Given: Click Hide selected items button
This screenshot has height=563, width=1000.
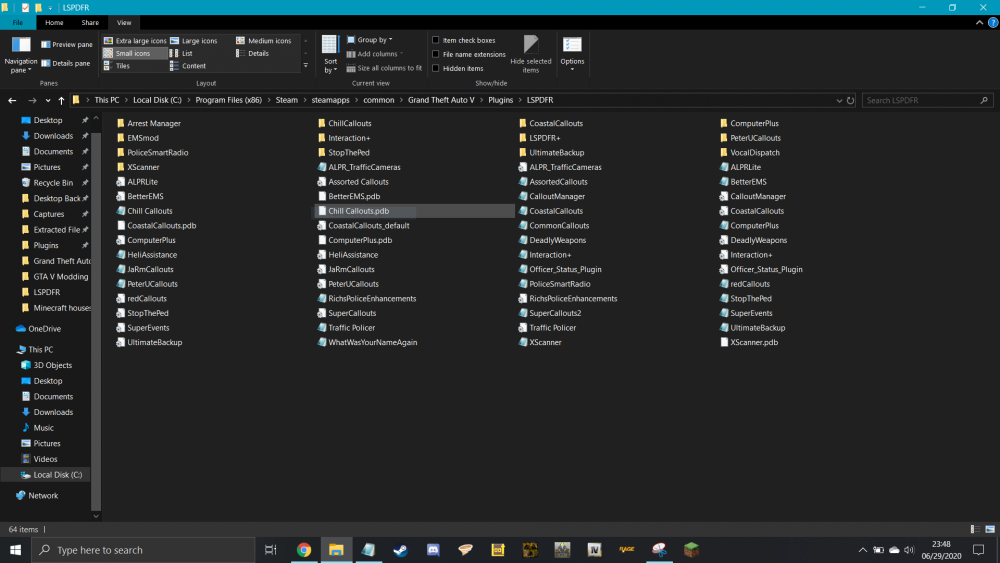Looking at the screenshot, I should [x=531, y=55].
